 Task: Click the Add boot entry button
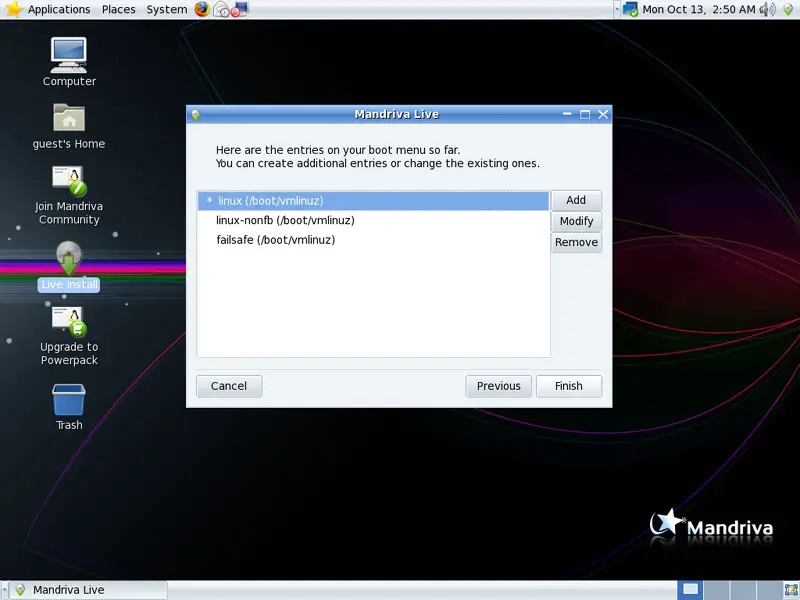576,200
